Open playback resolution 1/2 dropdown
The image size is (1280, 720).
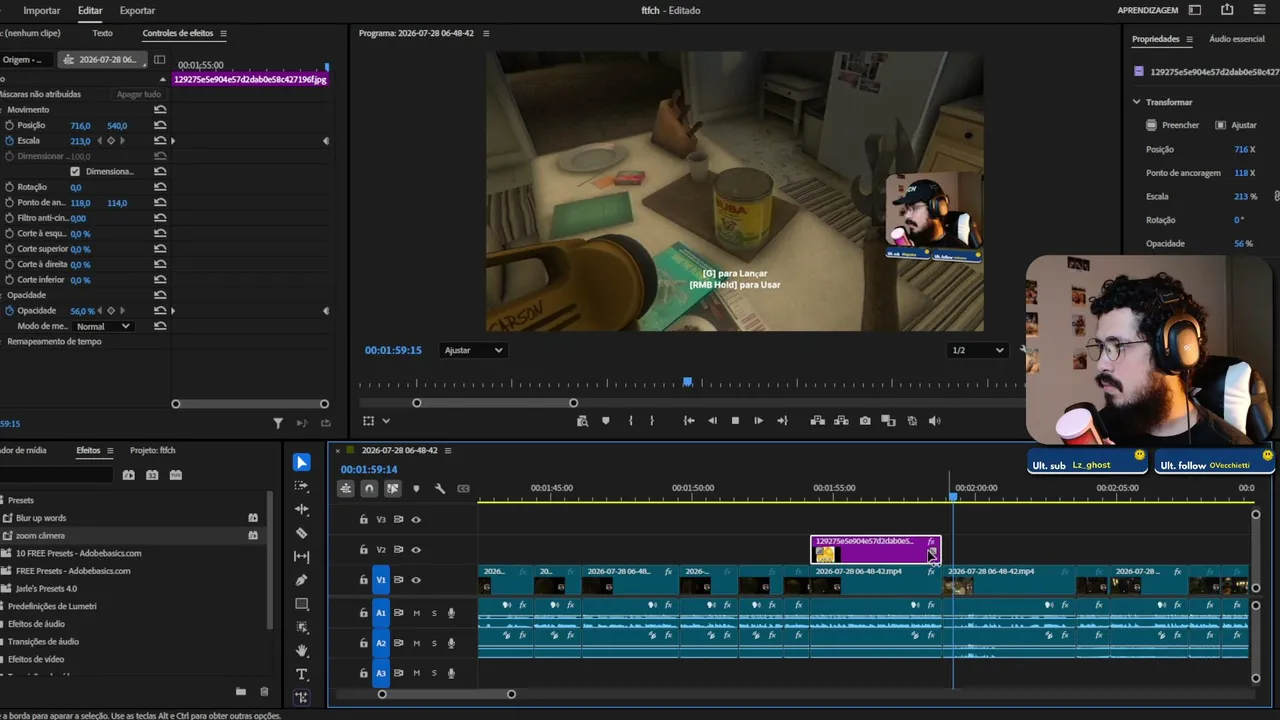(x=978, y=350)
